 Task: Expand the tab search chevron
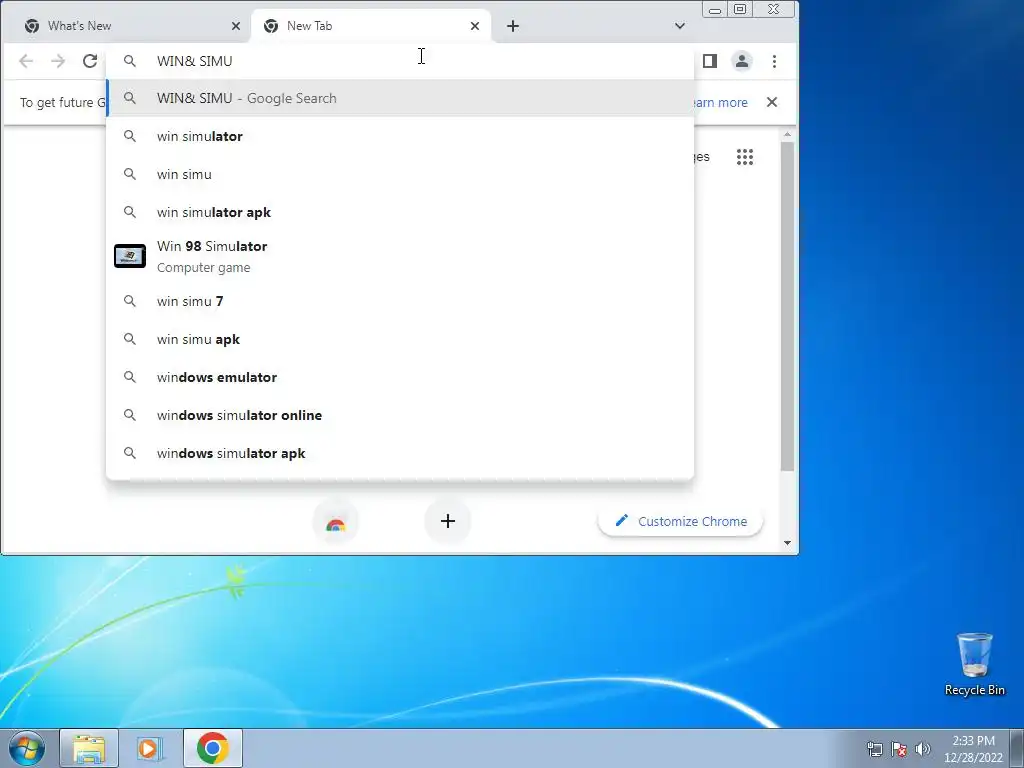click(680, 26)
